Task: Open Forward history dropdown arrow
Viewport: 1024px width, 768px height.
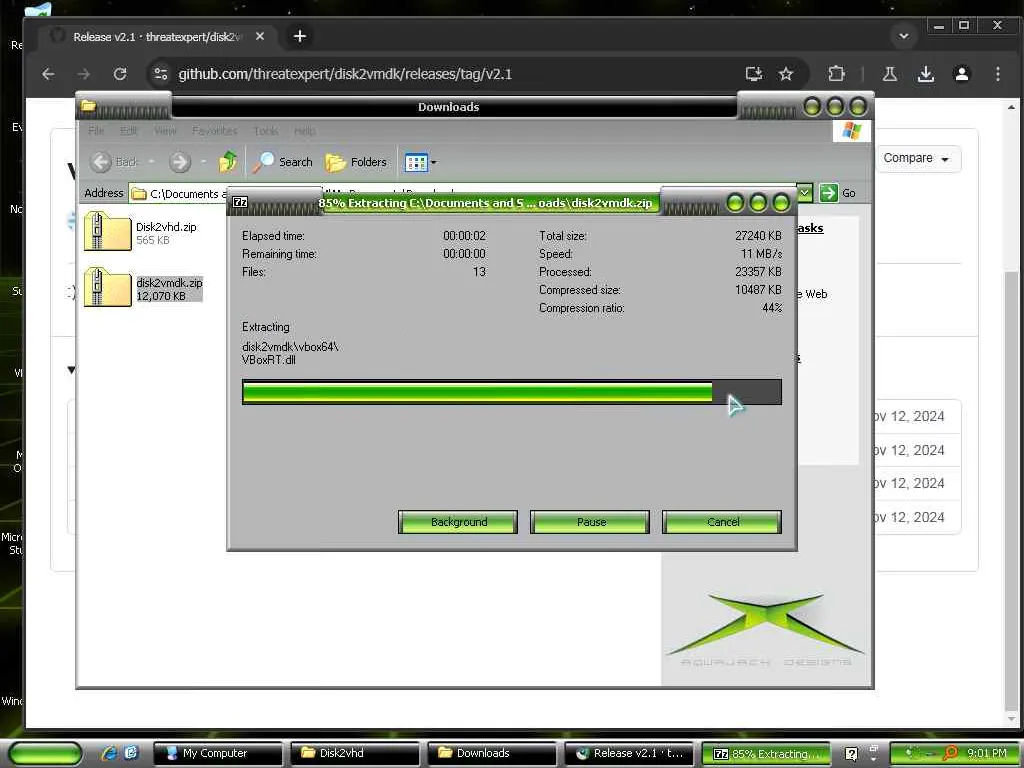Action: (x=203, y=162)
